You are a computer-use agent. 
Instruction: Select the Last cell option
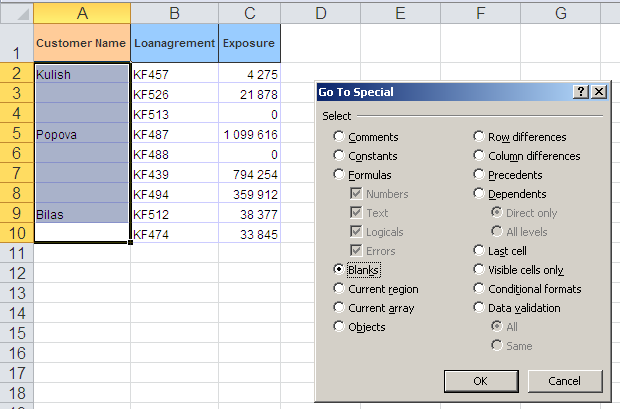coord(480,251)
